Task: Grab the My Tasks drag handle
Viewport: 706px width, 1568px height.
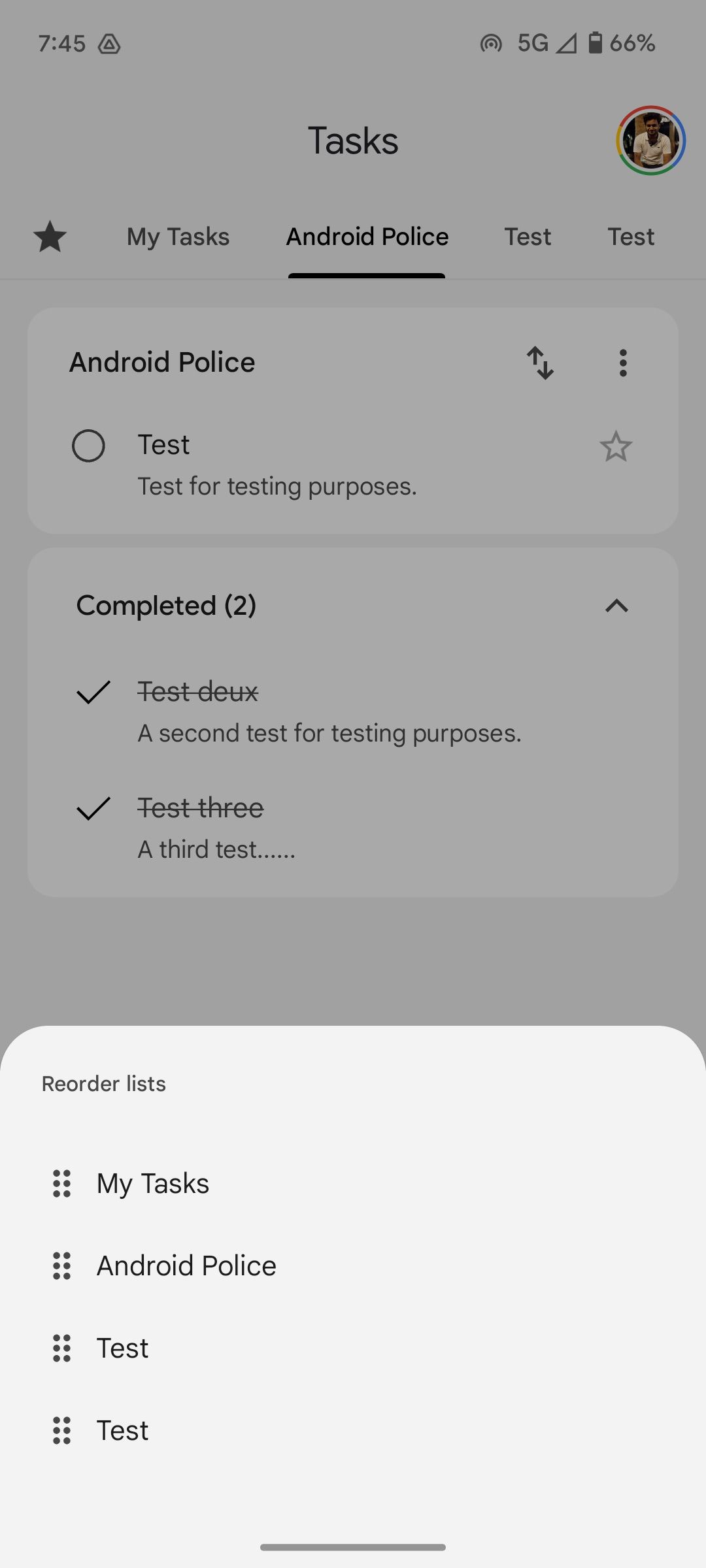Action: coord(61,1184)
